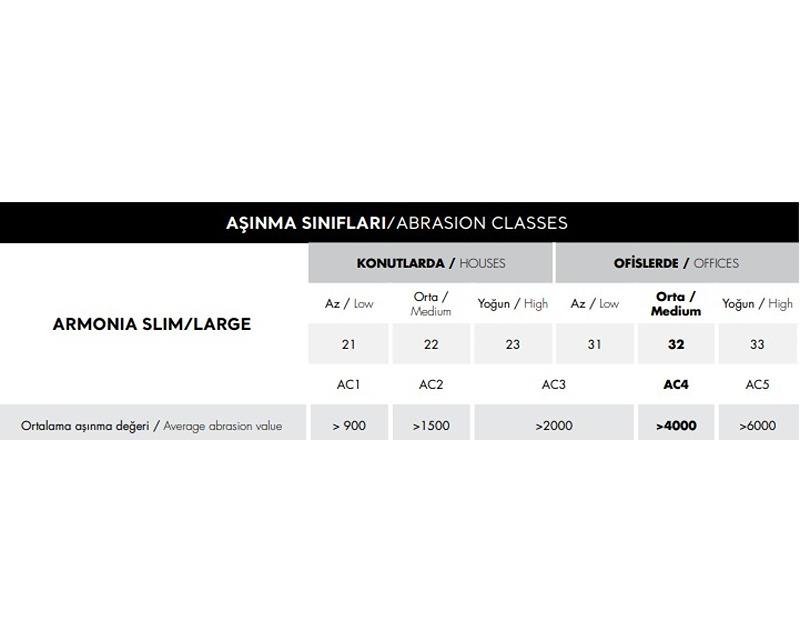Image resolution: width=800 pixels, height=640 pixels.
Task: Select the bold >4000 value cell
Action: pyautogui.click(x=676, y=423)
